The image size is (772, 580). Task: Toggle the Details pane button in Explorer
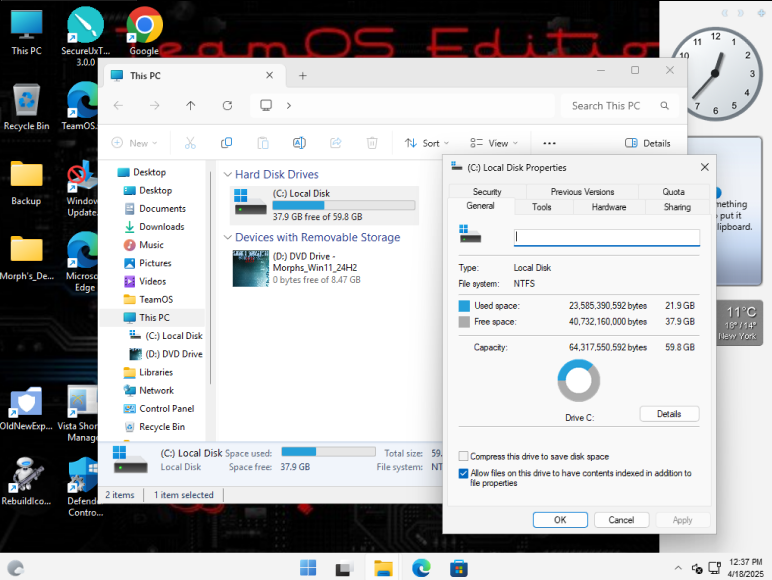(x=648, y=143)
